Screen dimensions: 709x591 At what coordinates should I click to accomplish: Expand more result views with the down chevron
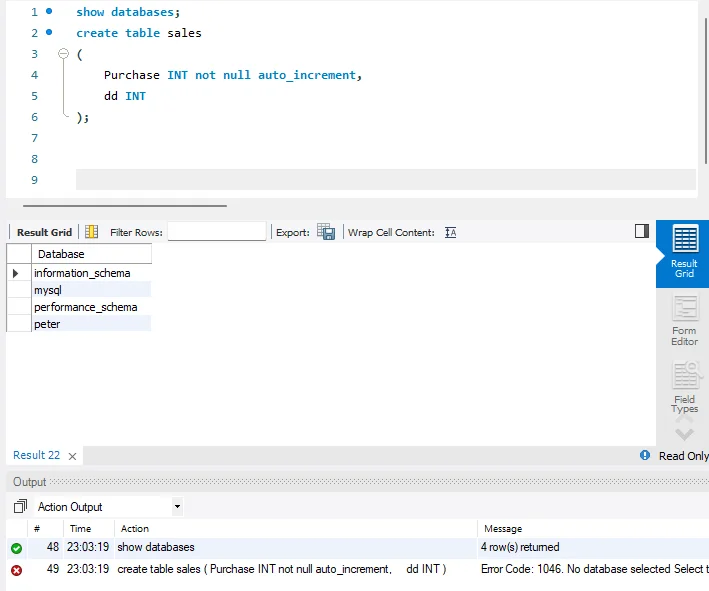point(684,434)
